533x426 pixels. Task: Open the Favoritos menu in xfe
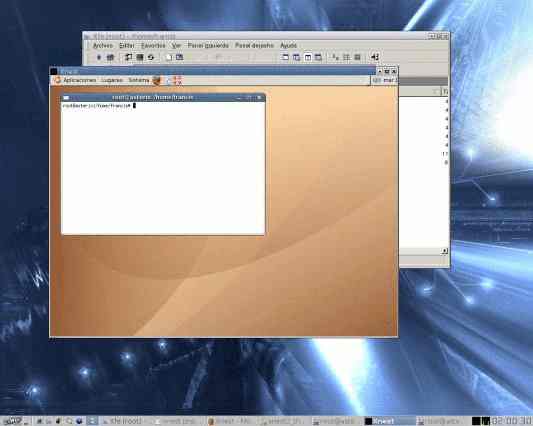[x=153, y=45]
